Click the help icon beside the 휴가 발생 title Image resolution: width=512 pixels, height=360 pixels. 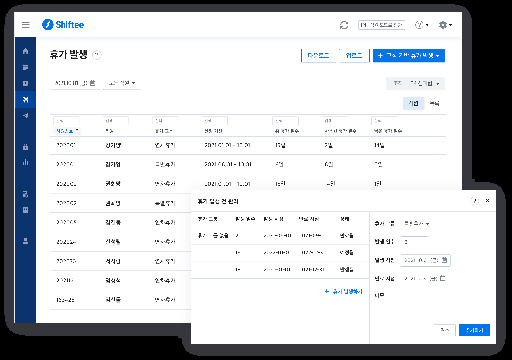pos(97,55)
